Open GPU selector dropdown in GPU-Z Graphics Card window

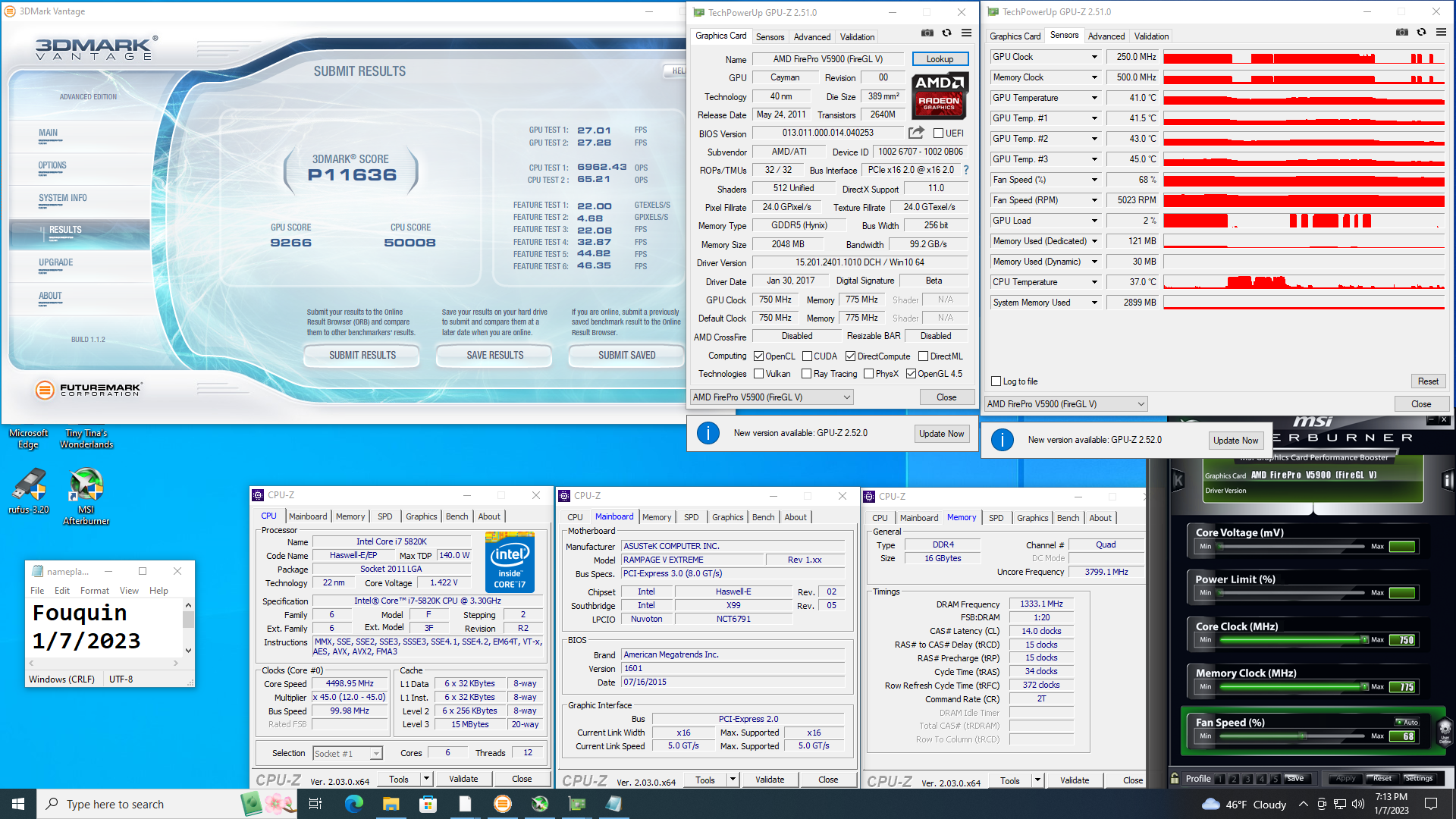click(x=771, y=397)
